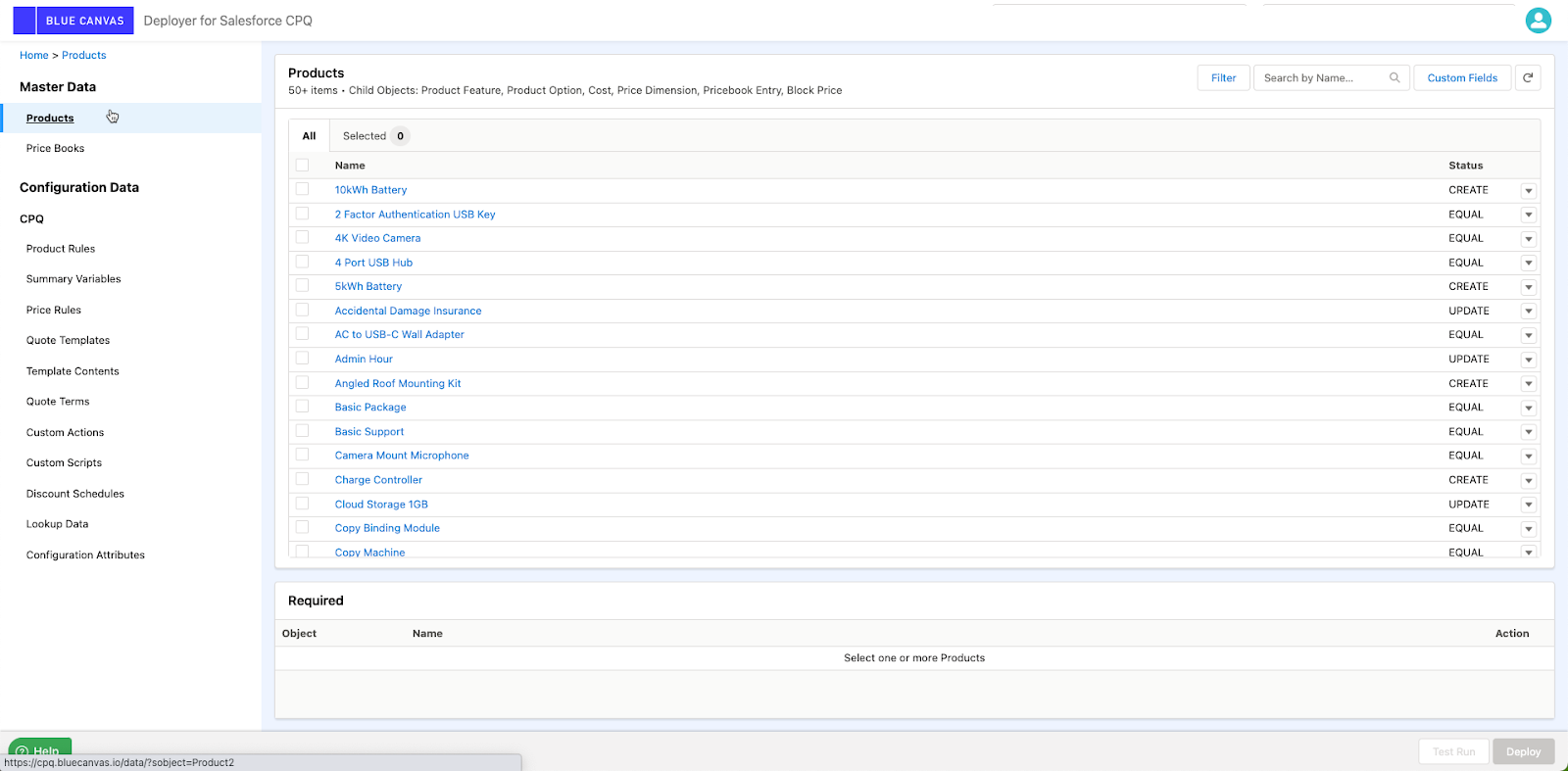Open Template Contents in sidebar
Screen dimensions: 1568x771
73,371
